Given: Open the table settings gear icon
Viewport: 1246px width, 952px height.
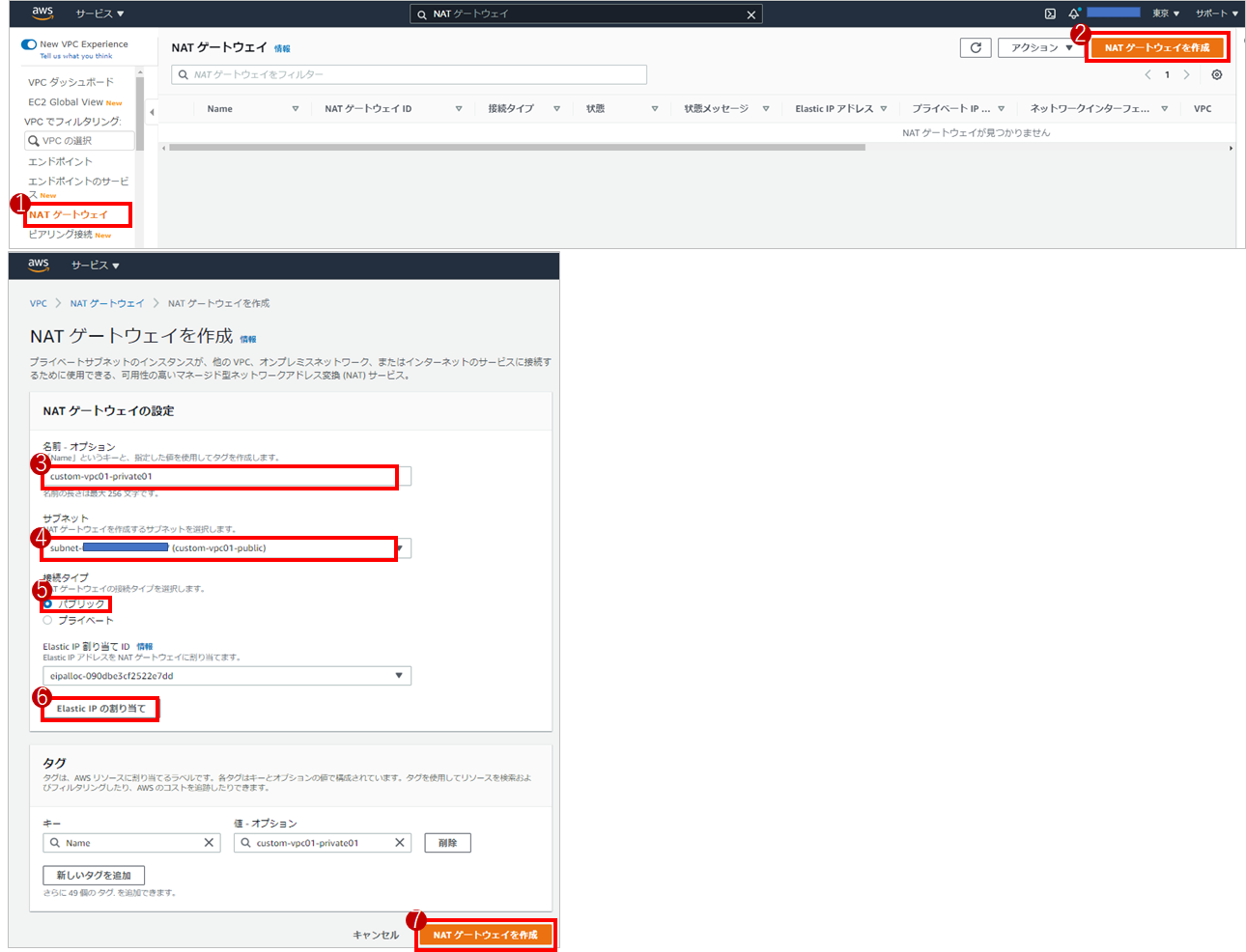Looking at the screenshot, I should tap(1216, 74).
